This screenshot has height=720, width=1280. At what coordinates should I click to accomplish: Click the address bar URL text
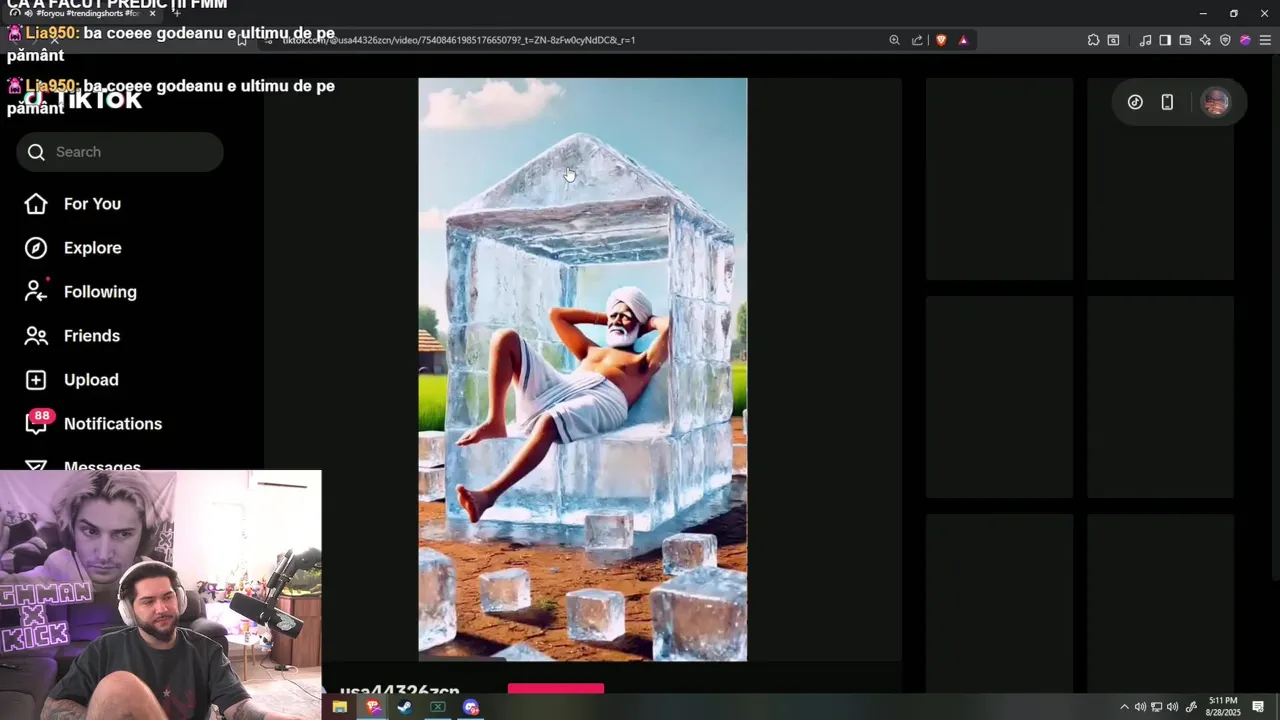click(458, 40)
